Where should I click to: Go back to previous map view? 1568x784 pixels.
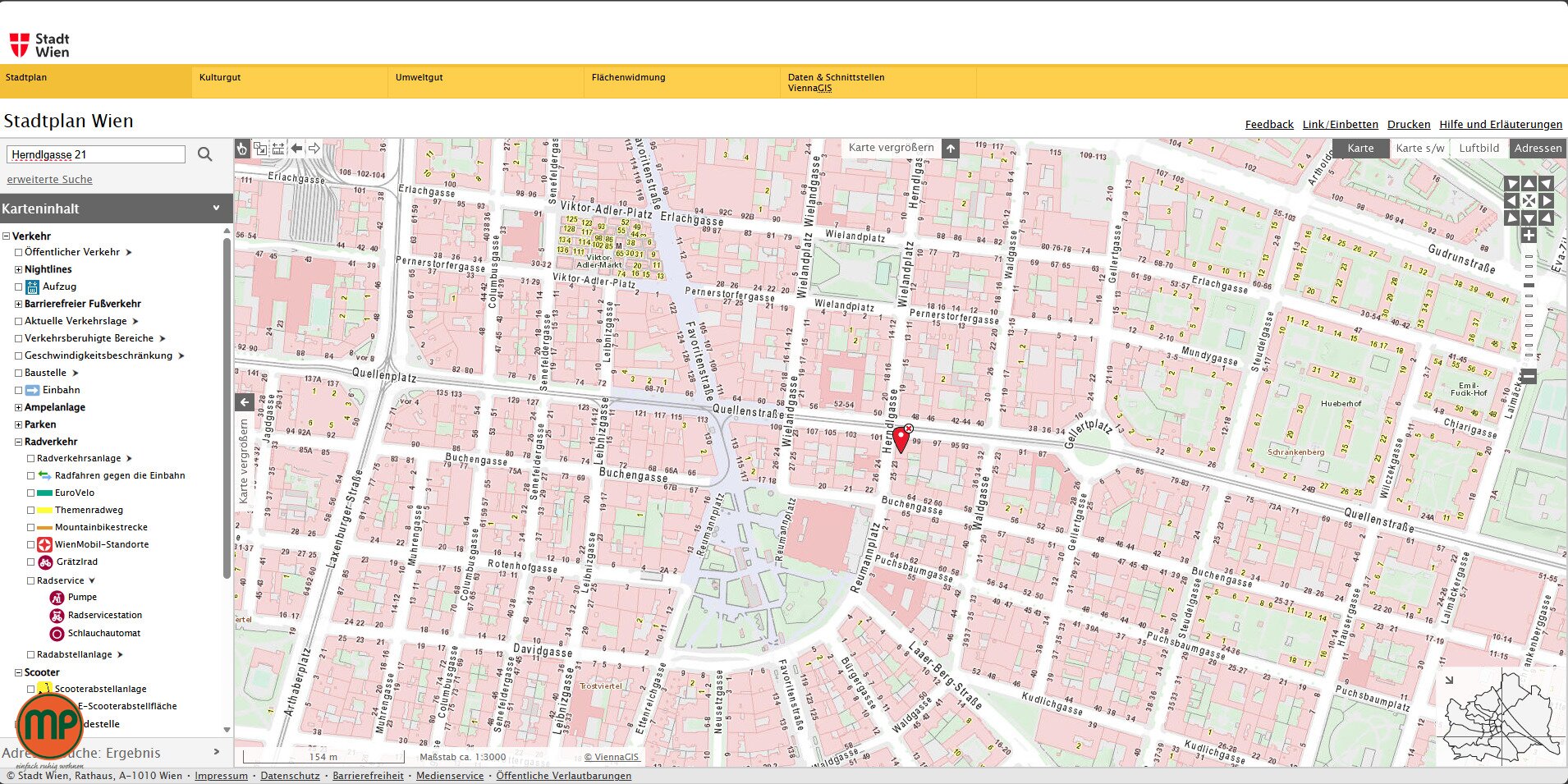tap(296, 149)
